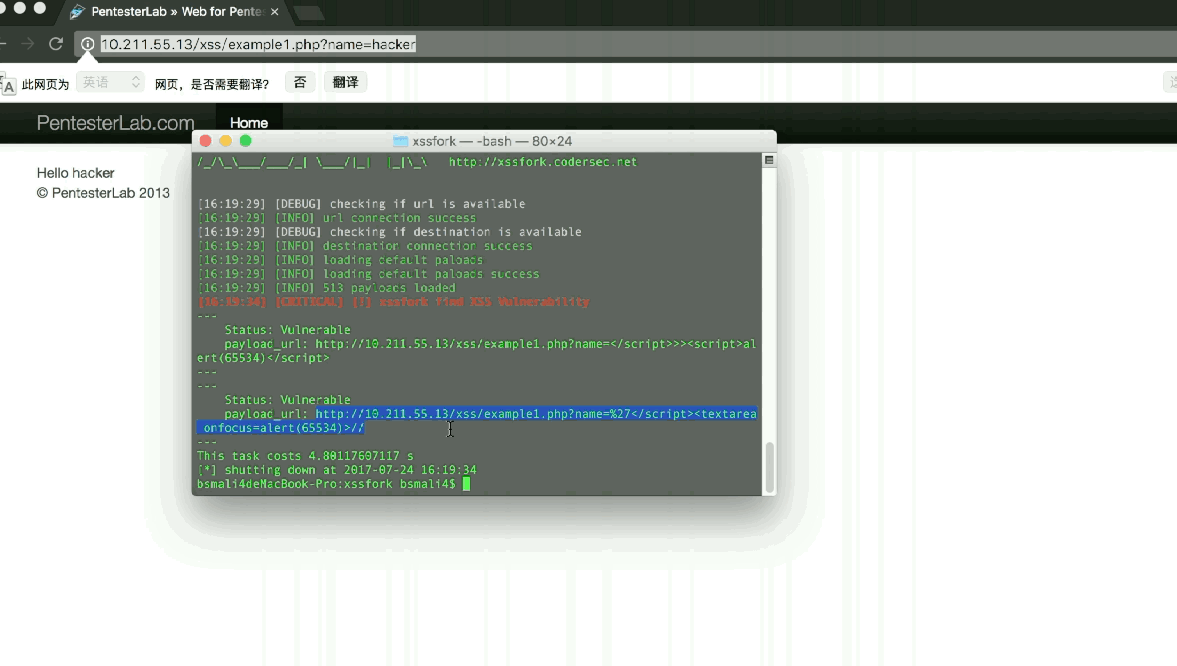This screenshot has height=666, width=1177.
Task: Open the partially visible translation options button
Action: tap(1170, 83)
